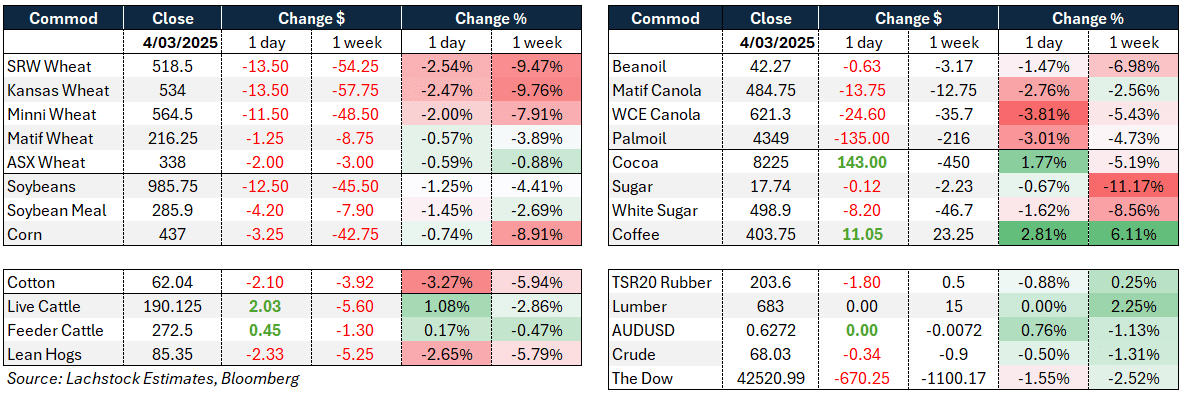The height and width of the screenshot is (393, 1182).
Task: Select the Lean Hogs close value 85.35
Action: (173, 355)
